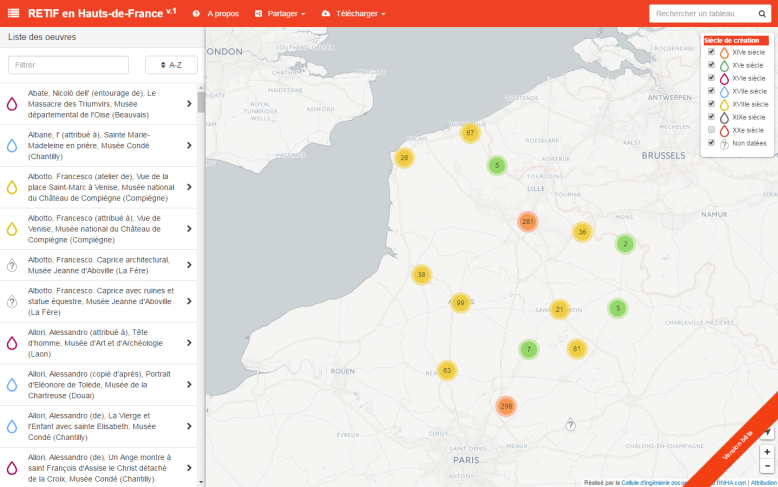Click the question-mark undated marker on map
This screenshot has height=487, width=778.
(570, 425)
